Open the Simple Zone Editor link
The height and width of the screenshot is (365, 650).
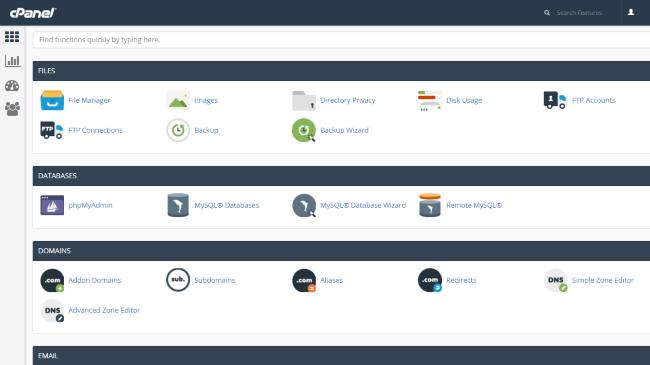click(x=603, y=280)
